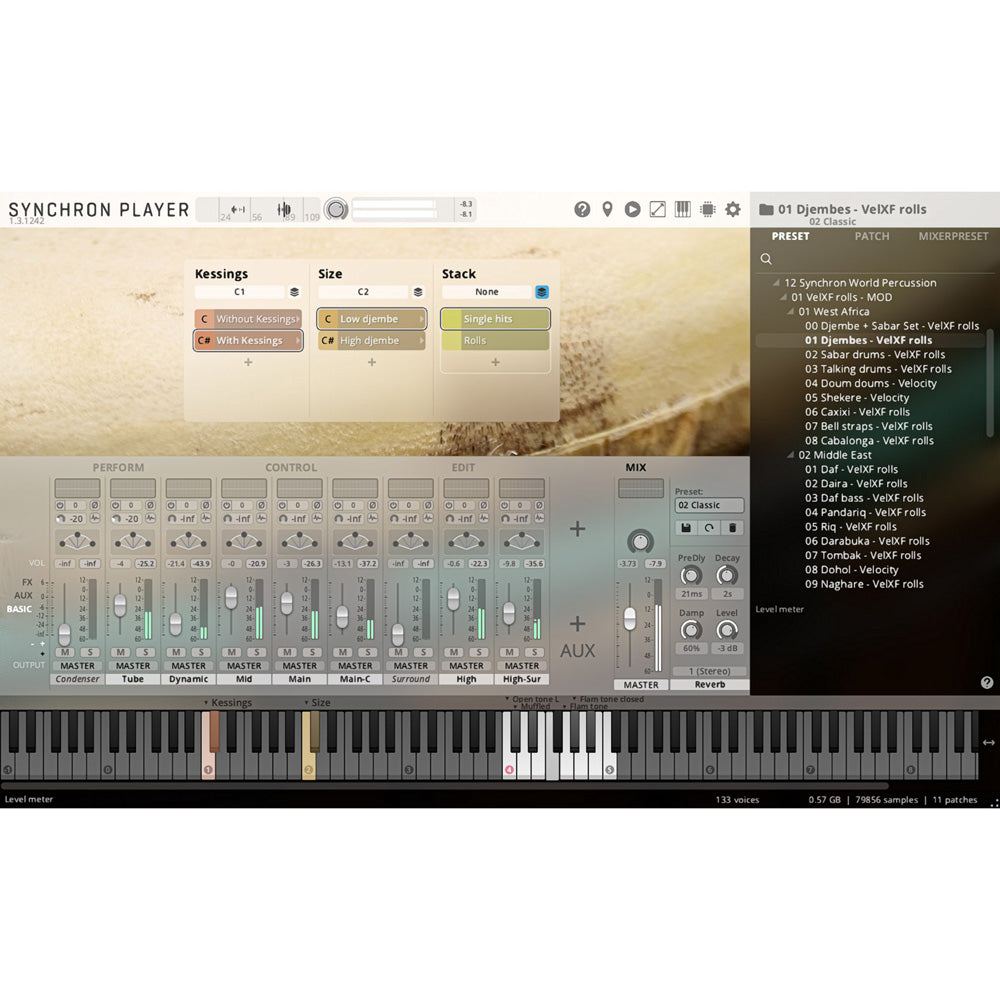Image resolution: width=1000 pixels, height=1000 pixels.
Task: Toggle the piano keyboard icon in toolbar
Action: click(x=682, y=209)
